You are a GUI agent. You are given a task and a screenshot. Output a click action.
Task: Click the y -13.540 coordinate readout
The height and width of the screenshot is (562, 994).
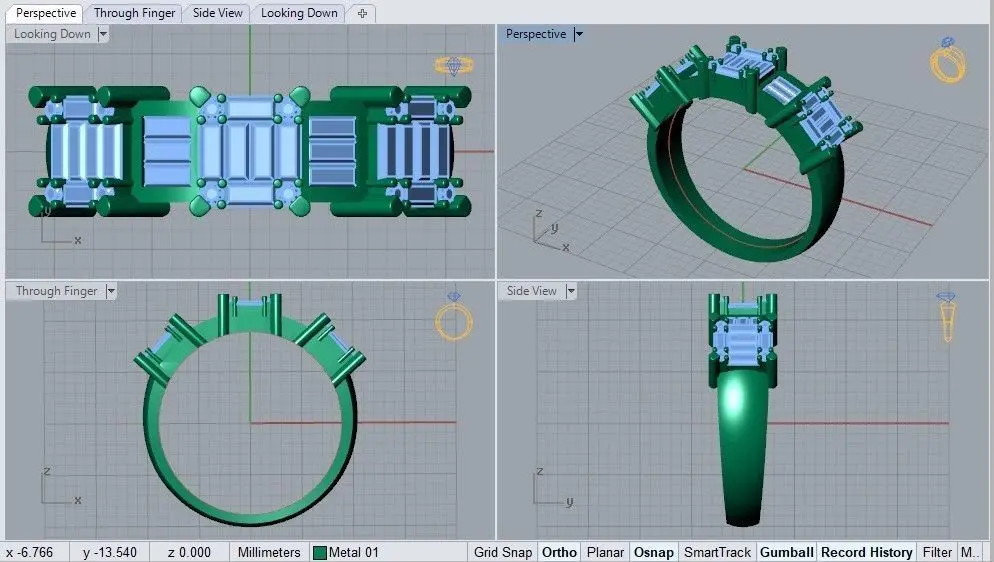tap(110, 552)
